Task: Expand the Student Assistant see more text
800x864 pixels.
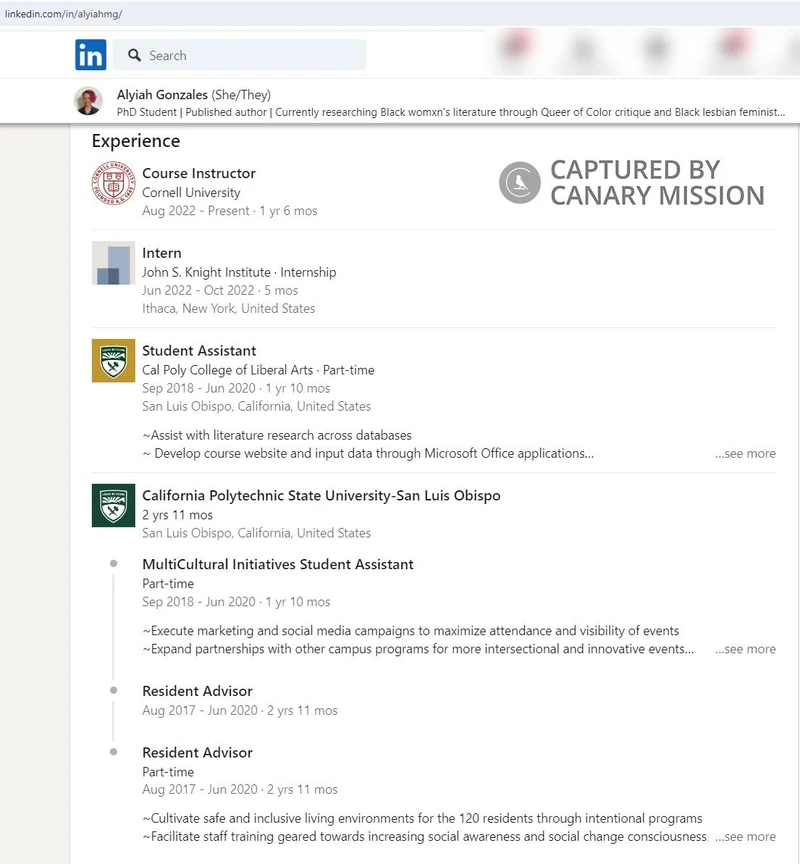Action: click(x=745, y=454)
